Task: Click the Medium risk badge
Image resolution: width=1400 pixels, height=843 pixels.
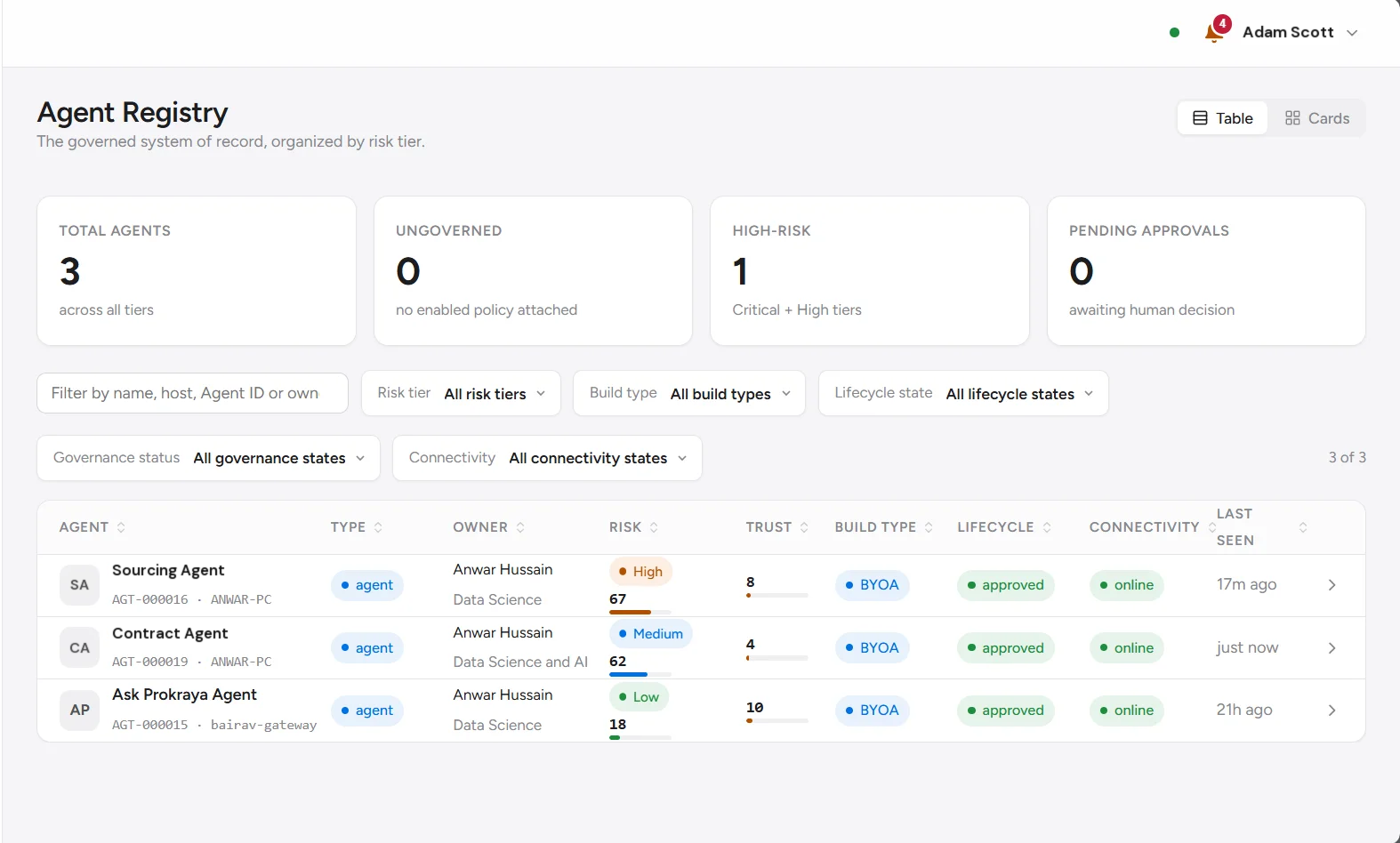Action: [650, 634]
